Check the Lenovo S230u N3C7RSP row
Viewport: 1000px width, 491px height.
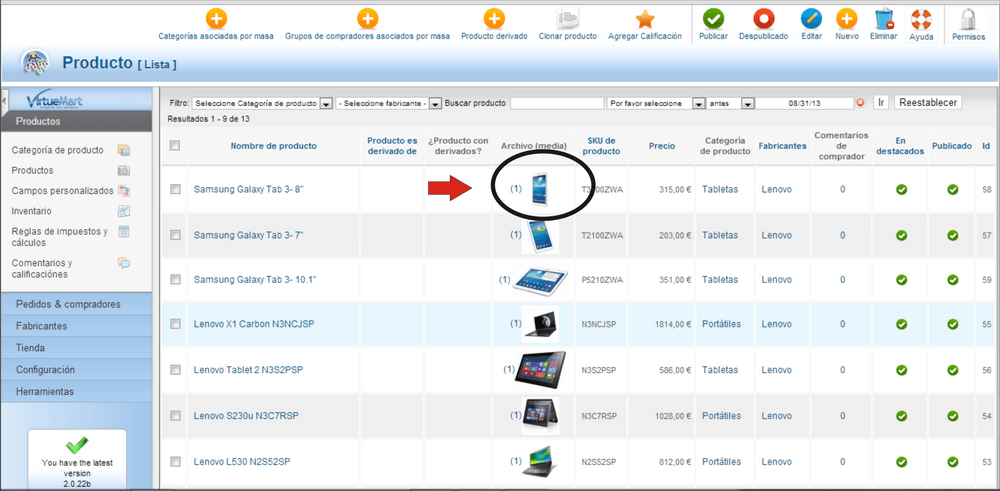(x=175, y=416)
